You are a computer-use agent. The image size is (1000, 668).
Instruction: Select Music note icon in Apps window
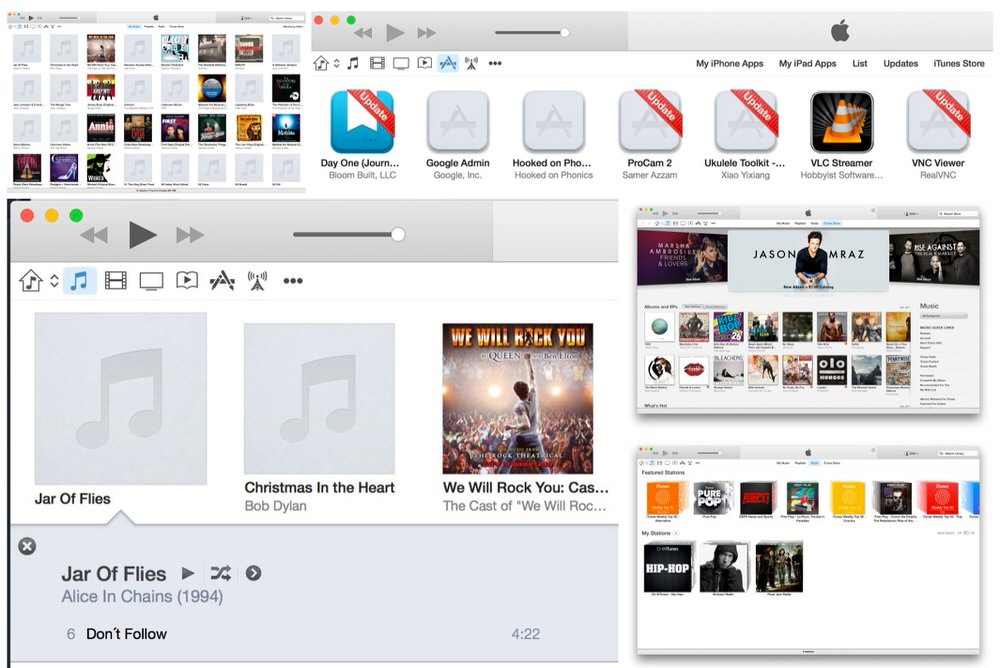coord(353,63)
